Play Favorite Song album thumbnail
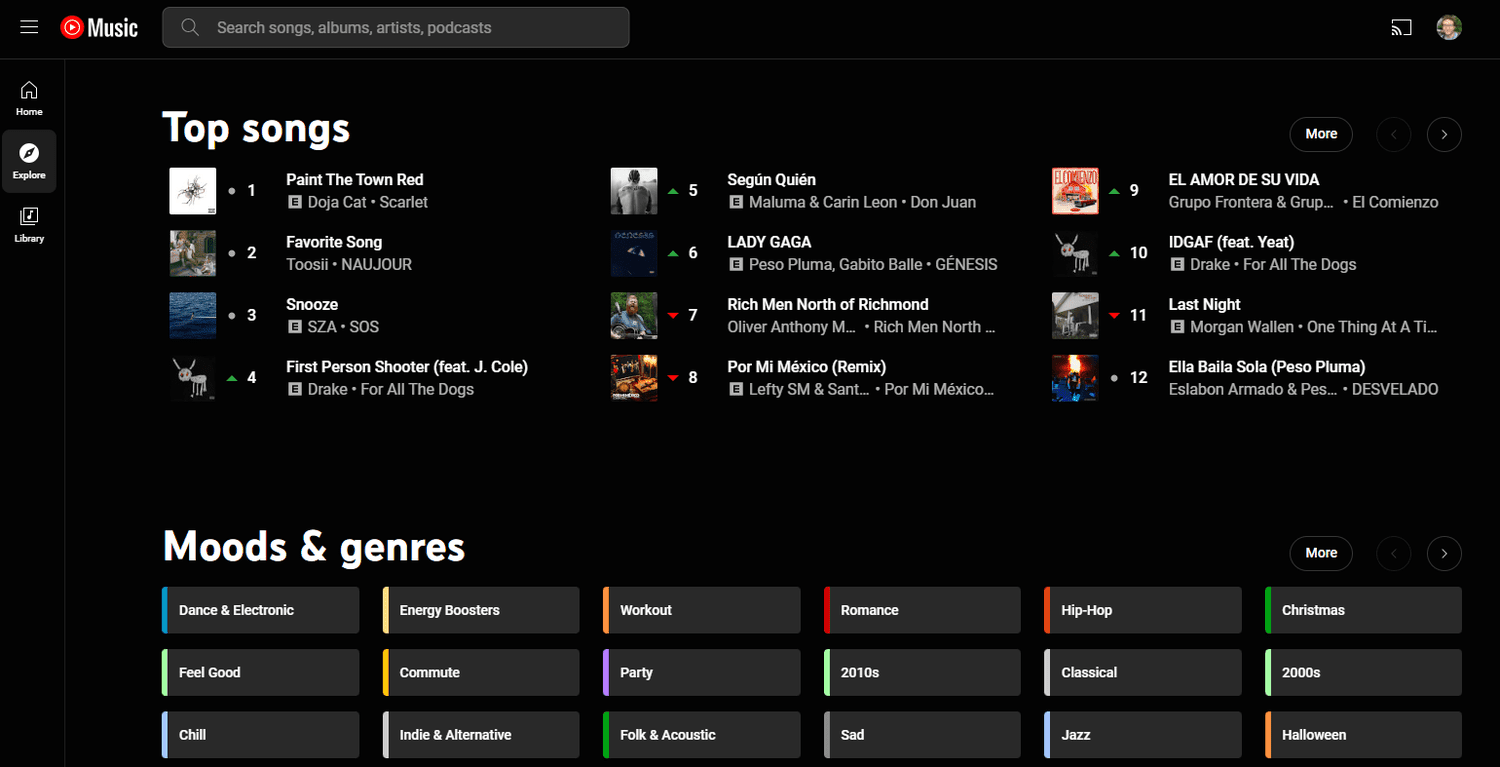The image size is (1500, 767). coord(193,253)
